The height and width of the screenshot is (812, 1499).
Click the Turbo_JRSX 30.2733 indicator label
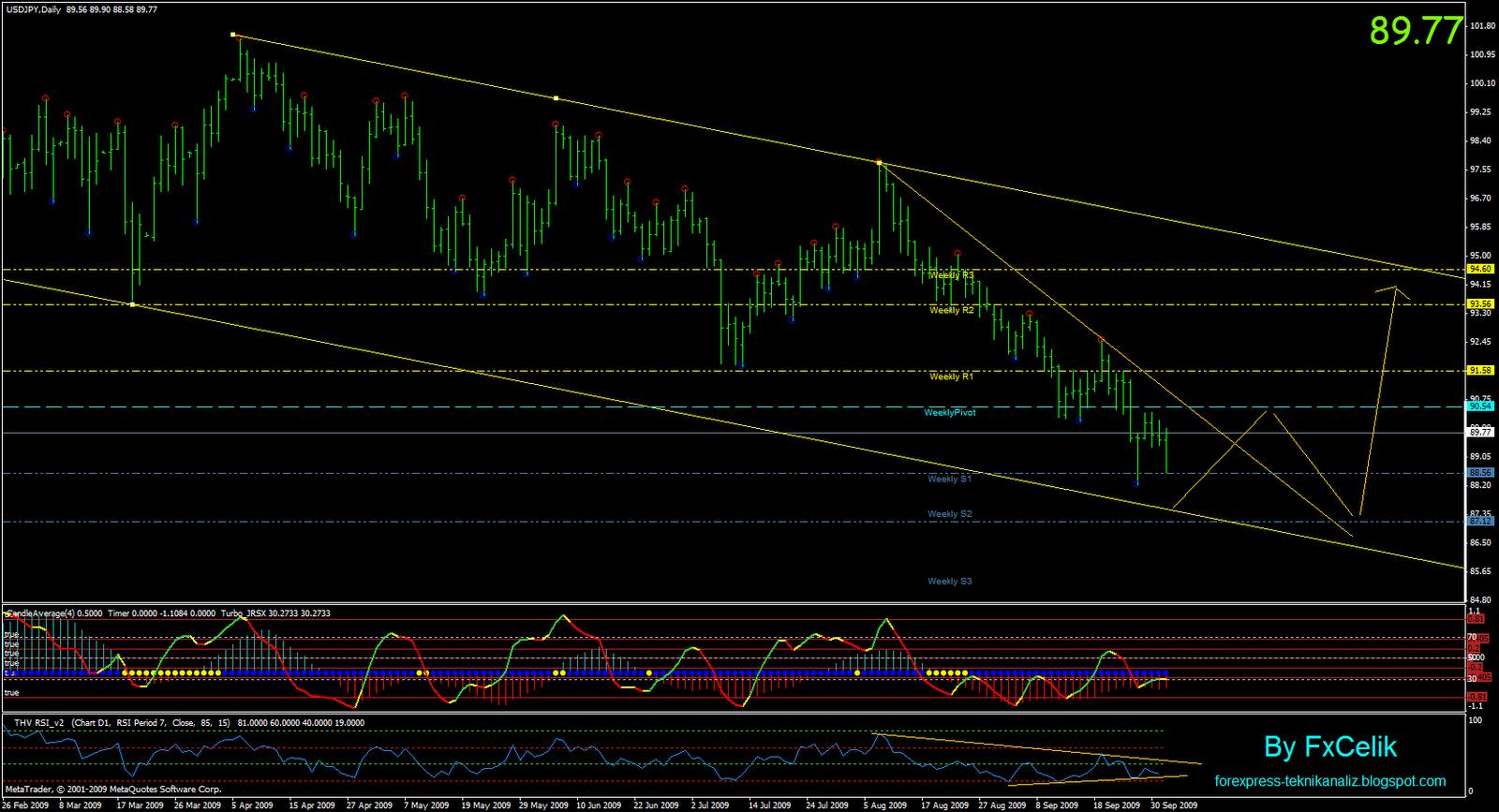coord(275,613)
